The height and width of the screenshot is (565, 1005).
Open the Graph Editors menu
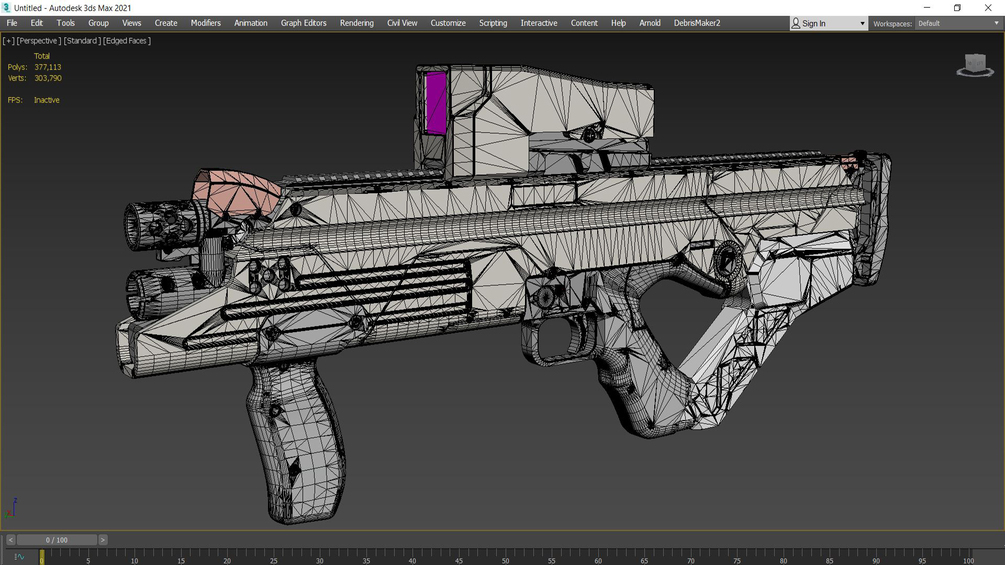click(303, 23)
